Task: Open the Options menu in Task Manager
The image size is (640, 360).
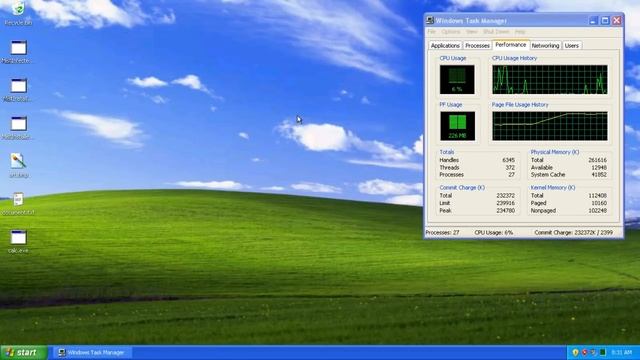Action: point(451,32)
